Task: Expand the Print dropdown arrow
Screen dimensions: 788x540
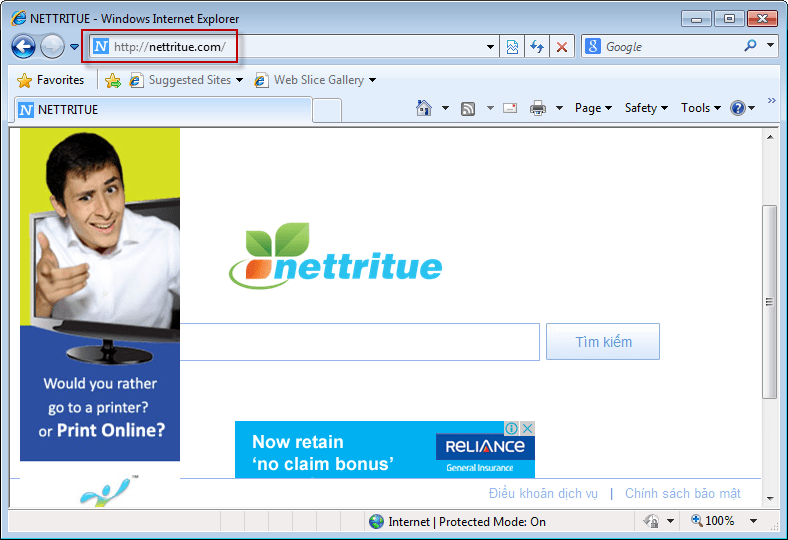Action: coord(559,108)
